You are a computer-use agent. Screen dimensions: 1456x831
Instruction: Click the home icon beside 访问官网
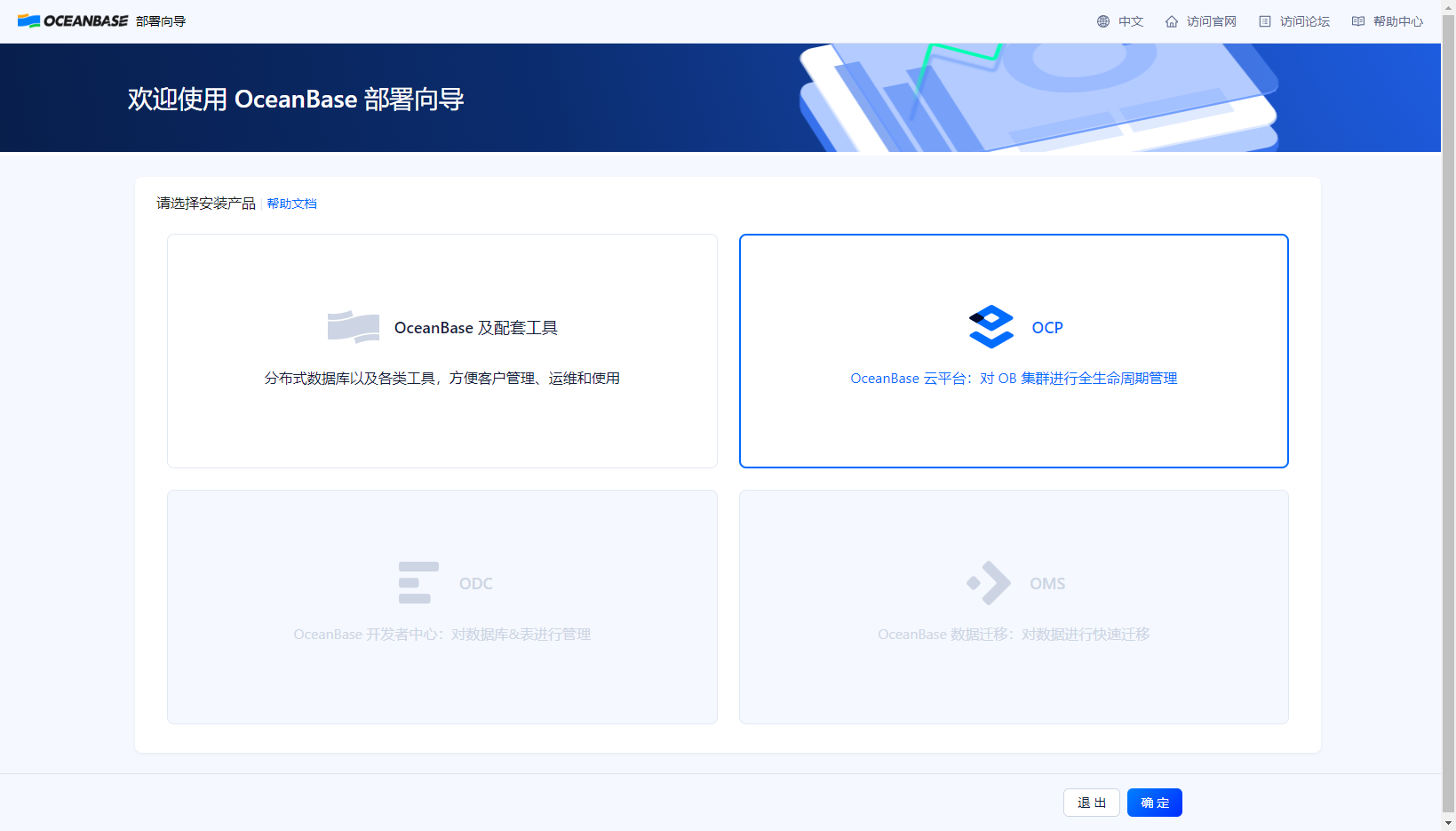[1172, 21]
